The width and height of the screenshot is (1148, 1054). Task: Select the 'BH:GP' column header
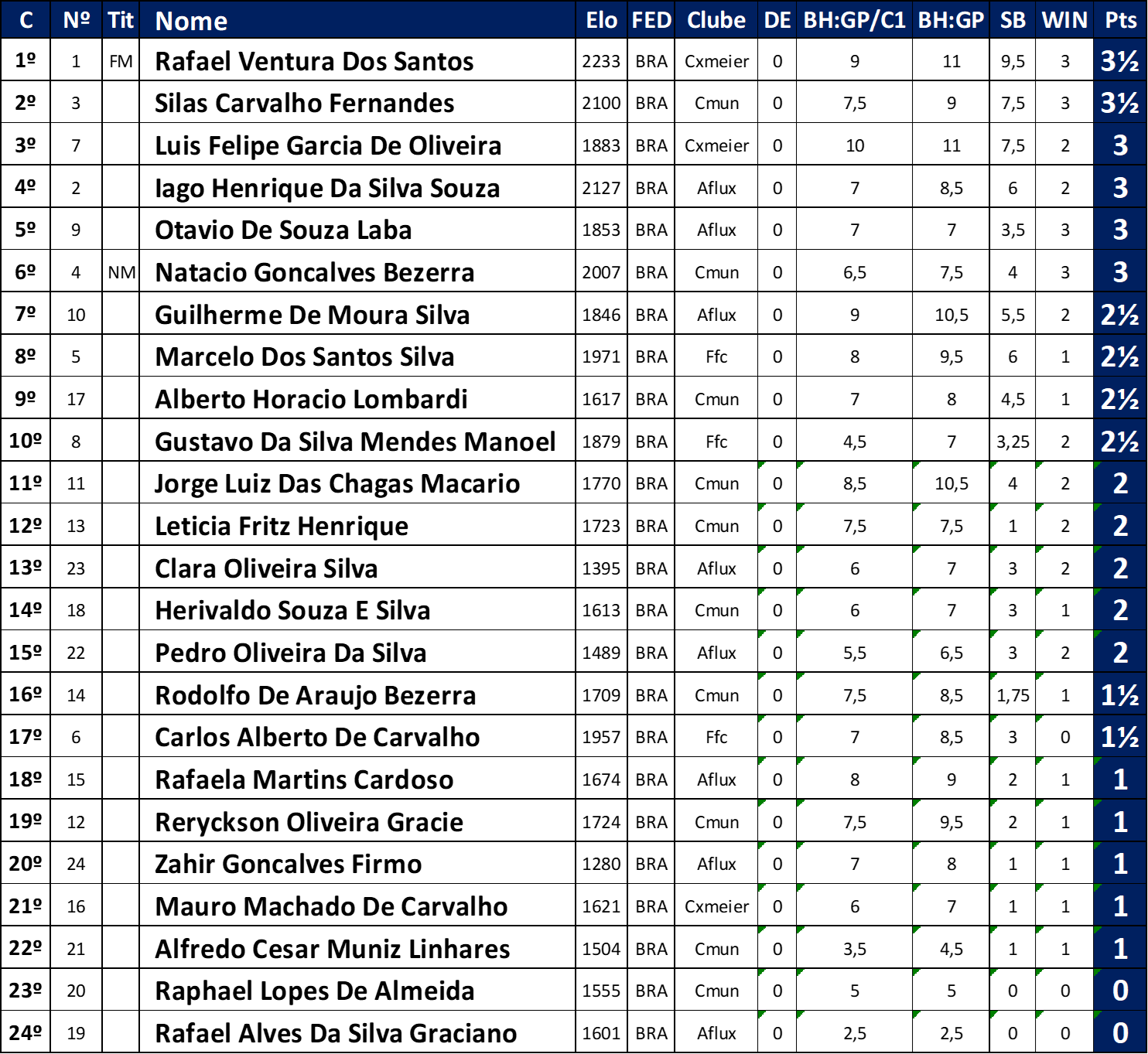click(951, 20)
